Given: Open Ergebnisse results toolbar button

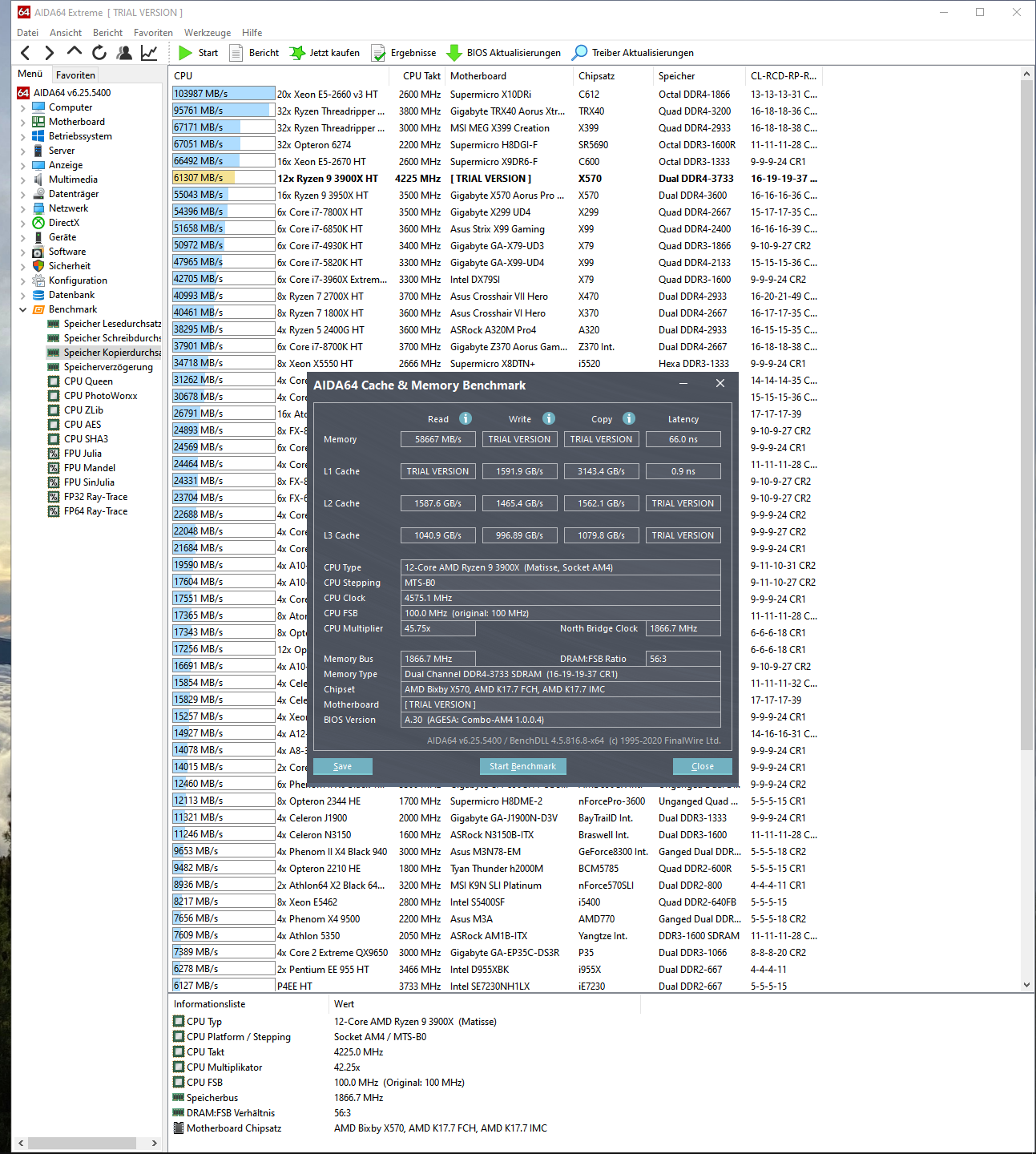Looking at the screenshot, I should pyautogui.click(x=404, y=53).
